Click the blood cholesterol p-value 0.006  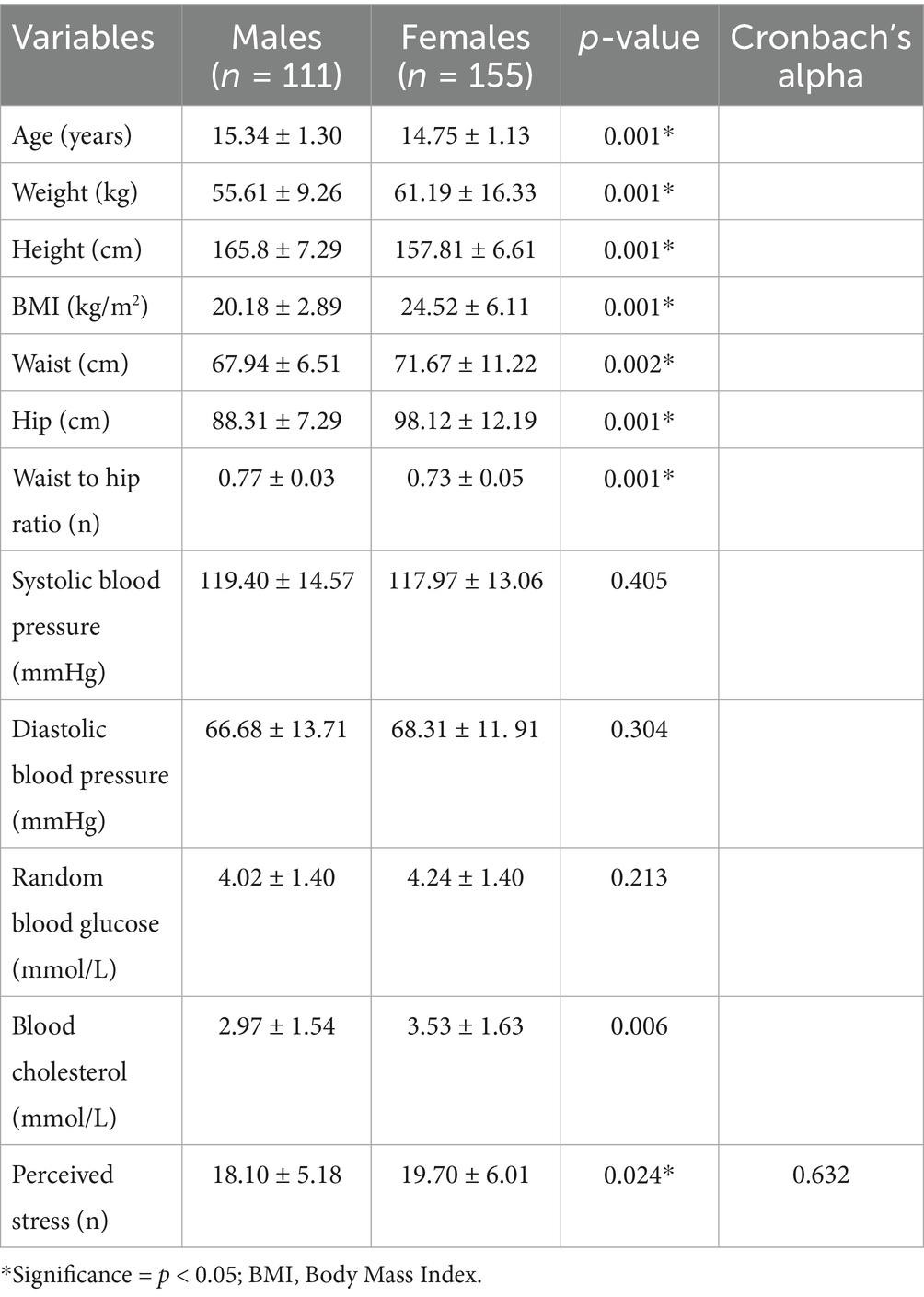point(639,1026)
